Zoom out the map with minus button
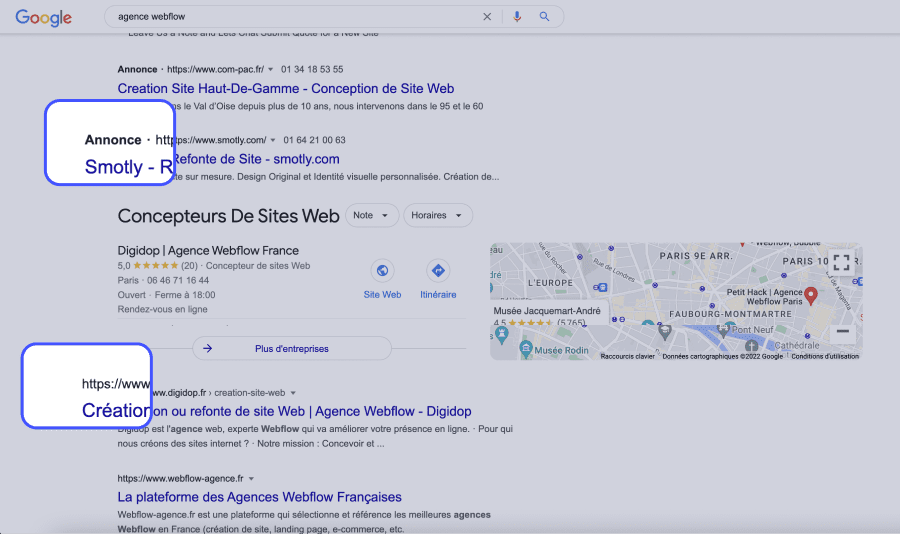Viewport: 900px width, 534px height. pyautogui.click(x=842, y=331)
